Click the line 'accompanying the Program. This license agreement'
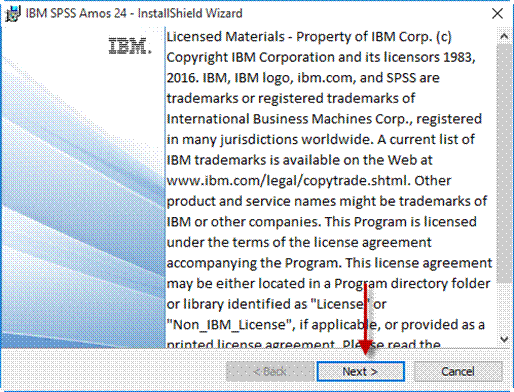Image resolution: width=514 pixels, height=392 pixels. click(x=329, y=263)
